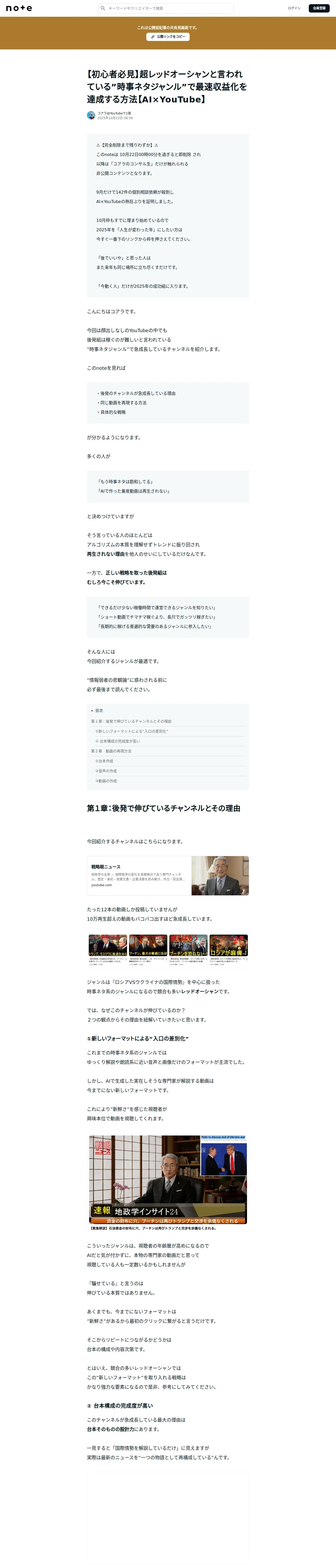The image size is (336, 1568).
Task: Click the line たった12本の動画しか投稿していませんが
Action: click(132, 909)
